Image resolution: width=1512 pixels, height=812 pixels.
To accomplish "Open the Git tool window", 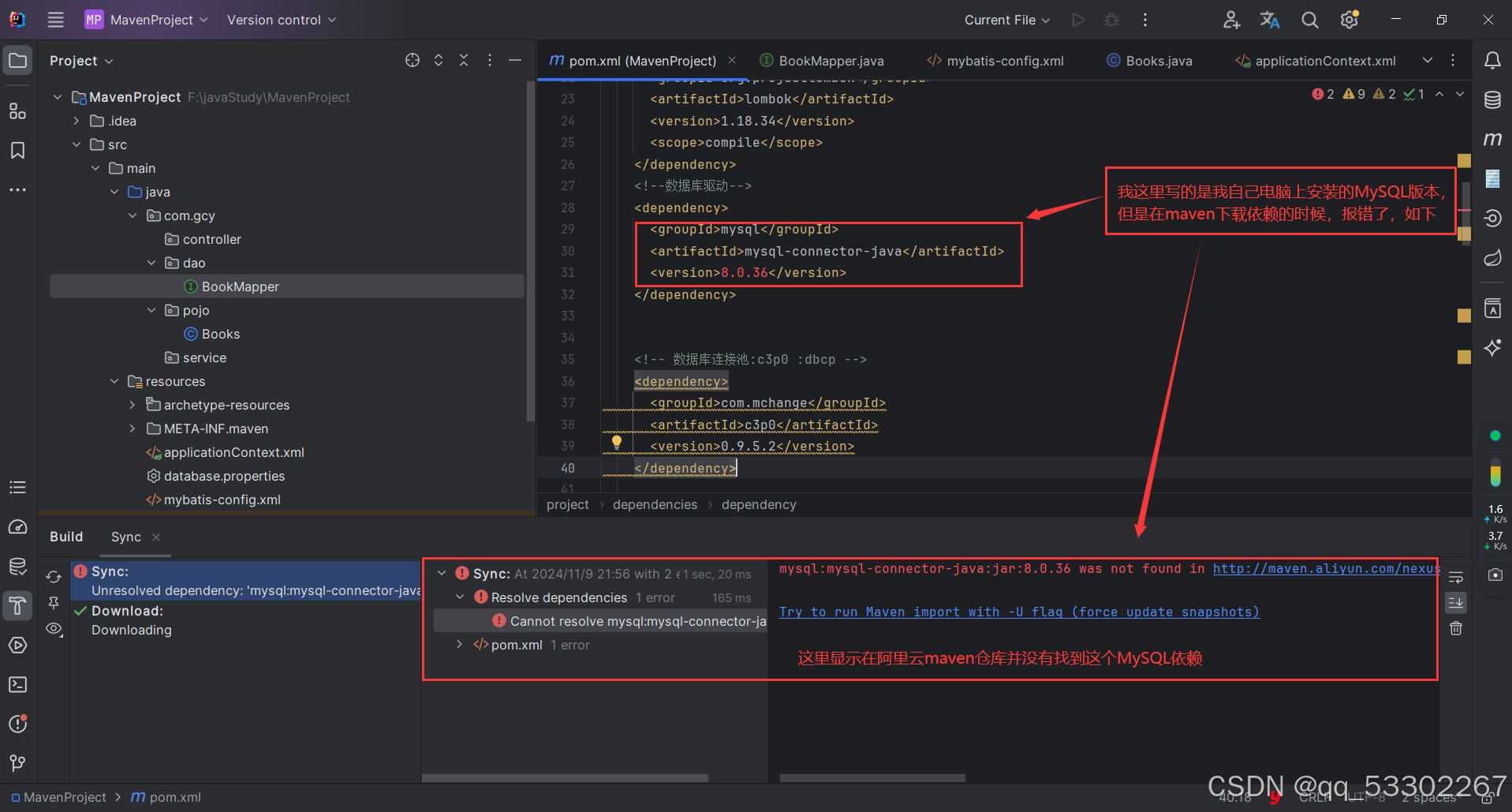I will (x=17, y=763).
